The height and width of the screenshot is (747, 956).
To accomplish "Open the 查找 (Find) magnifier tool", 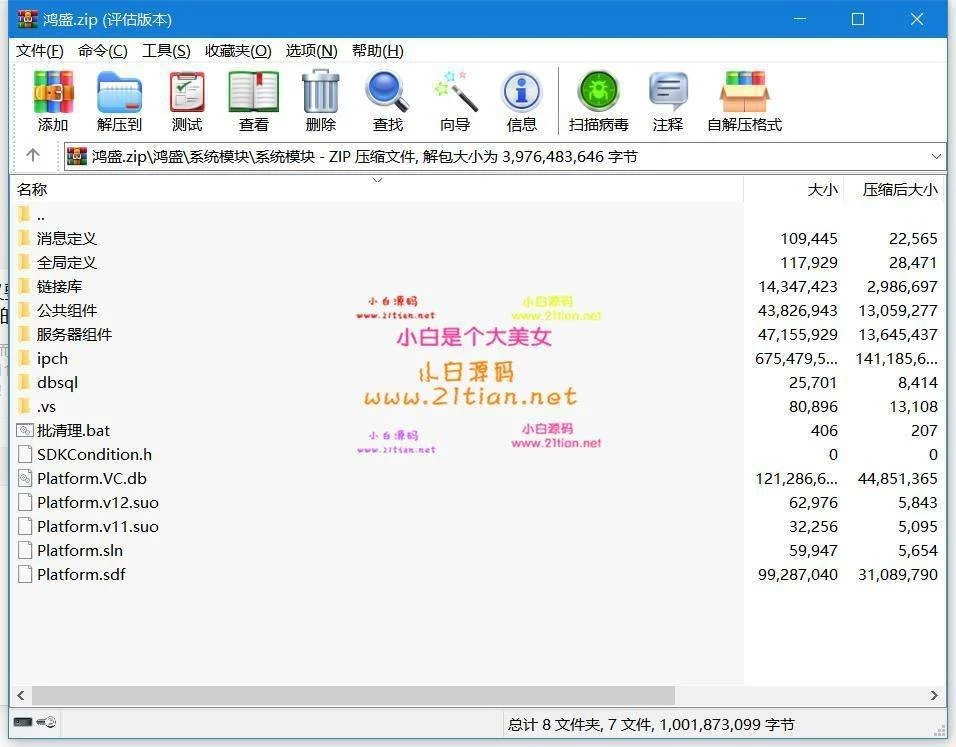I will point(387,93).
